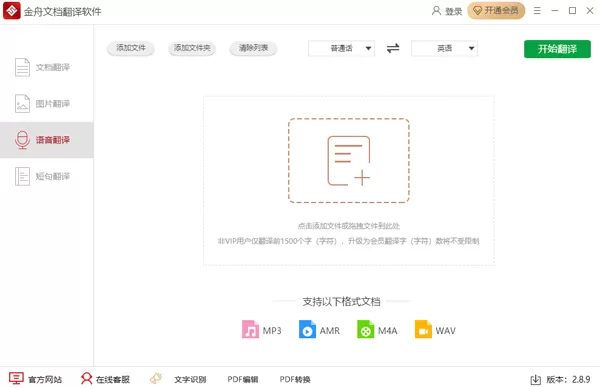Click the red microphone icon in sidebar

pyautogui.click(x=22, y=140)
